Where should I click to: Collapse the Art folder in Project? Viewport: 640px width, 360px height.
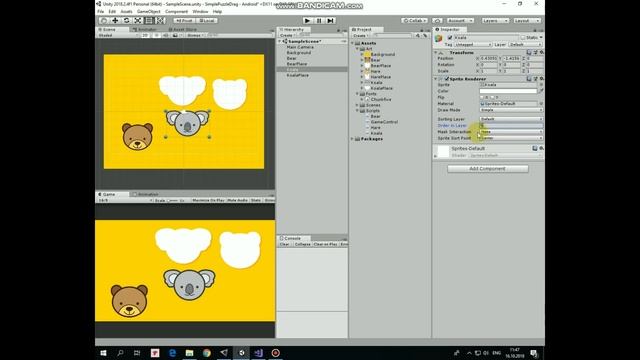click(x=357, y=49)
